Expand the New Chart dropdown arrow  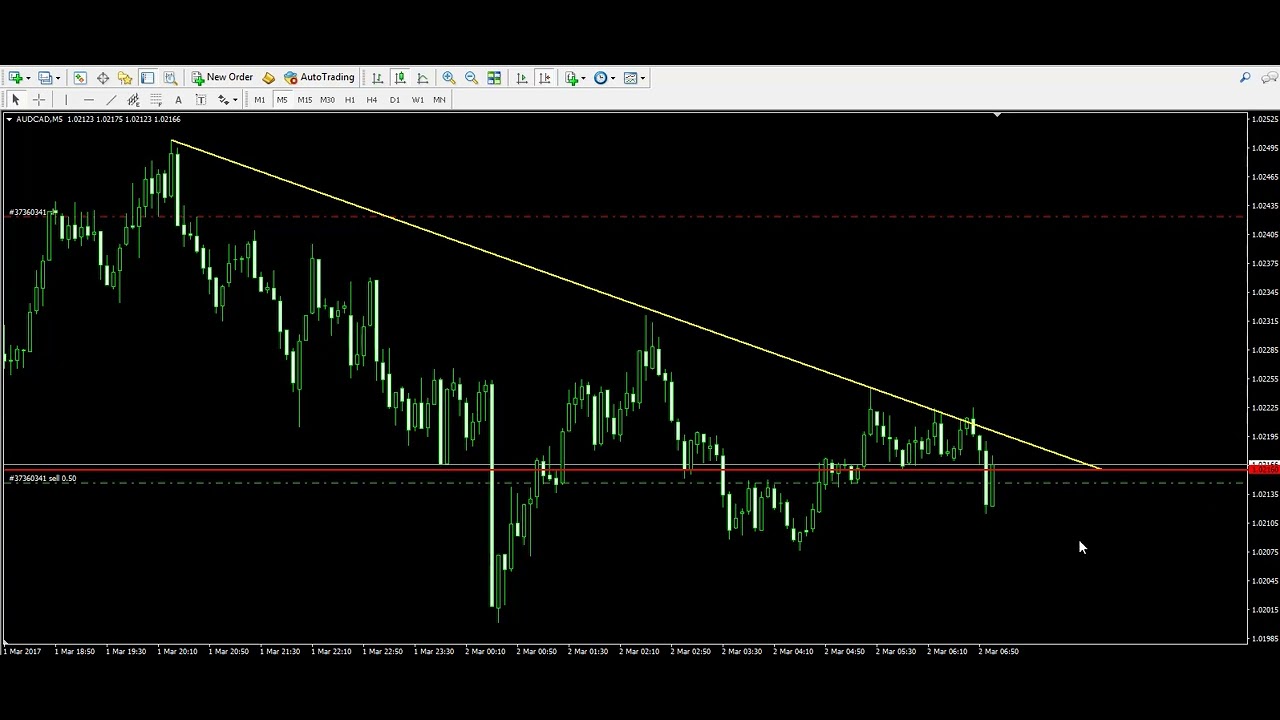click(28, 78)
